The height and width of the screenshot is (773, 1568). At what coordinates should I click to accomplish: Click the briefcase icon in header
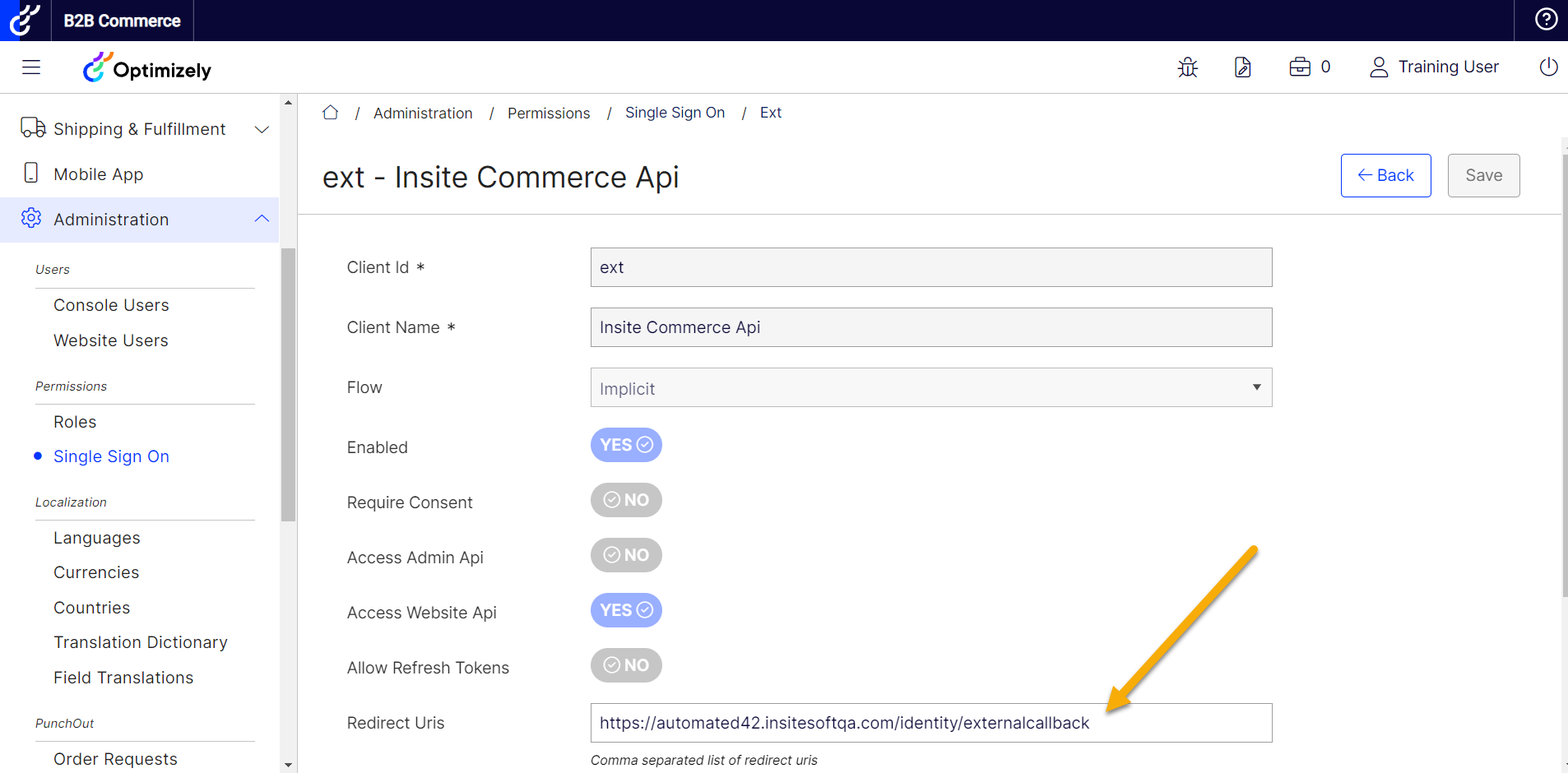click(1300, 67)
